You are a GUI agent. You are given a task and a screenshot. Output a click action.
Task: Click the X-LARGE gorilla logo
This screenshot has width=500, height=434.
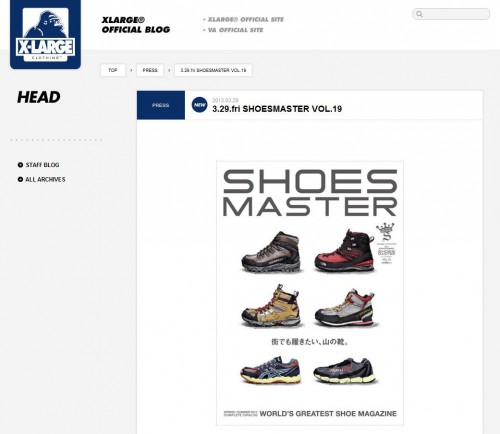click(45, 34)
